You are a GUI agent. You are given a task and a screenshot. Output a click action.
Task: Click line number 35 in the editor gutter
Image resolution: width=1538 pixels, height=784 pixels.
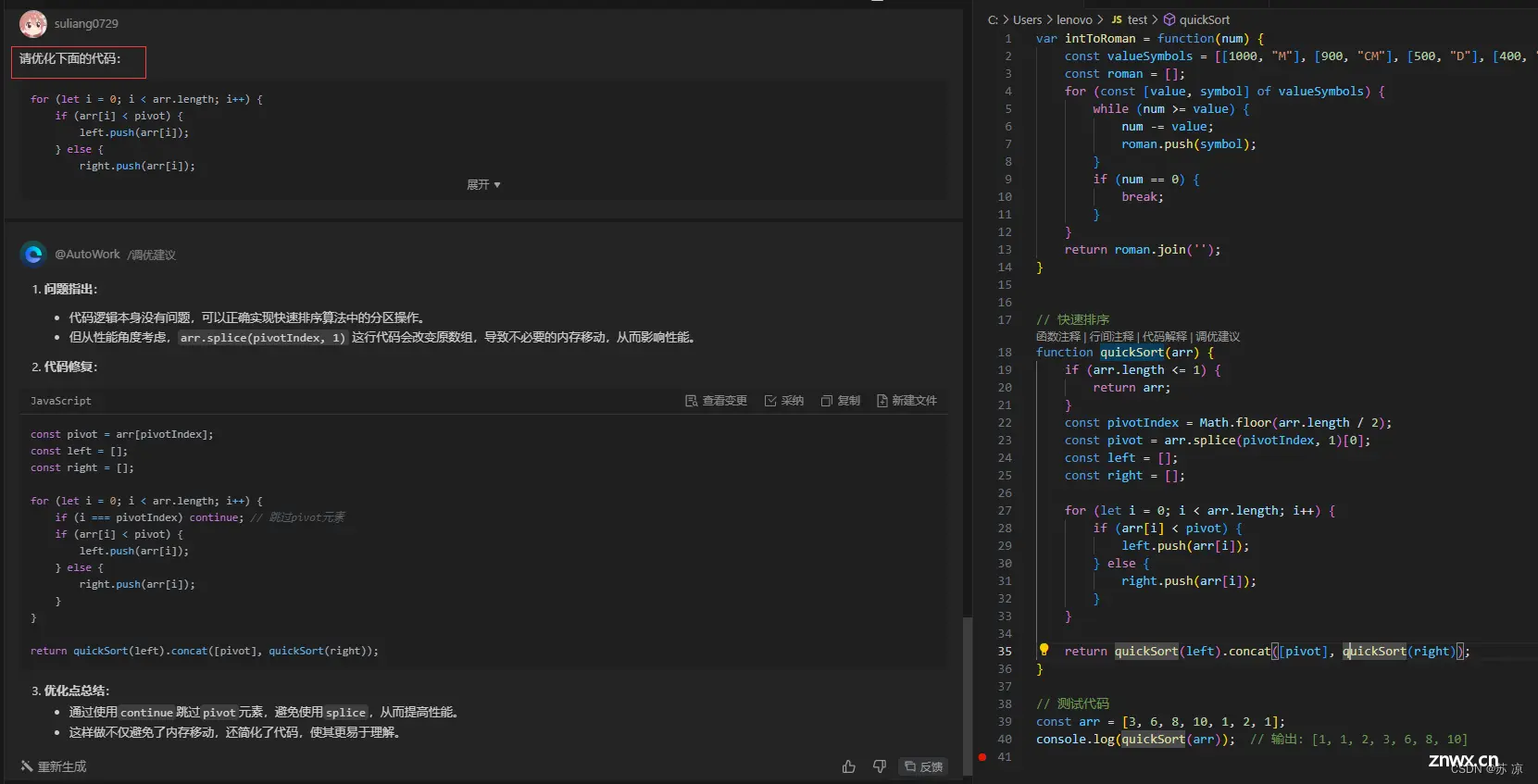(1005, 652)
